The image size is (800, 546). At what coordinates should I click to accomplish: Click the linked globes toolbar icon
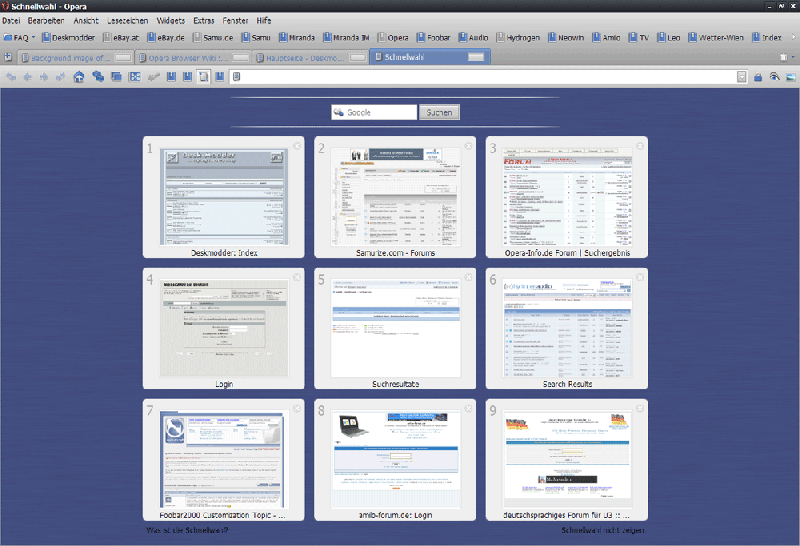coord(98,77)
